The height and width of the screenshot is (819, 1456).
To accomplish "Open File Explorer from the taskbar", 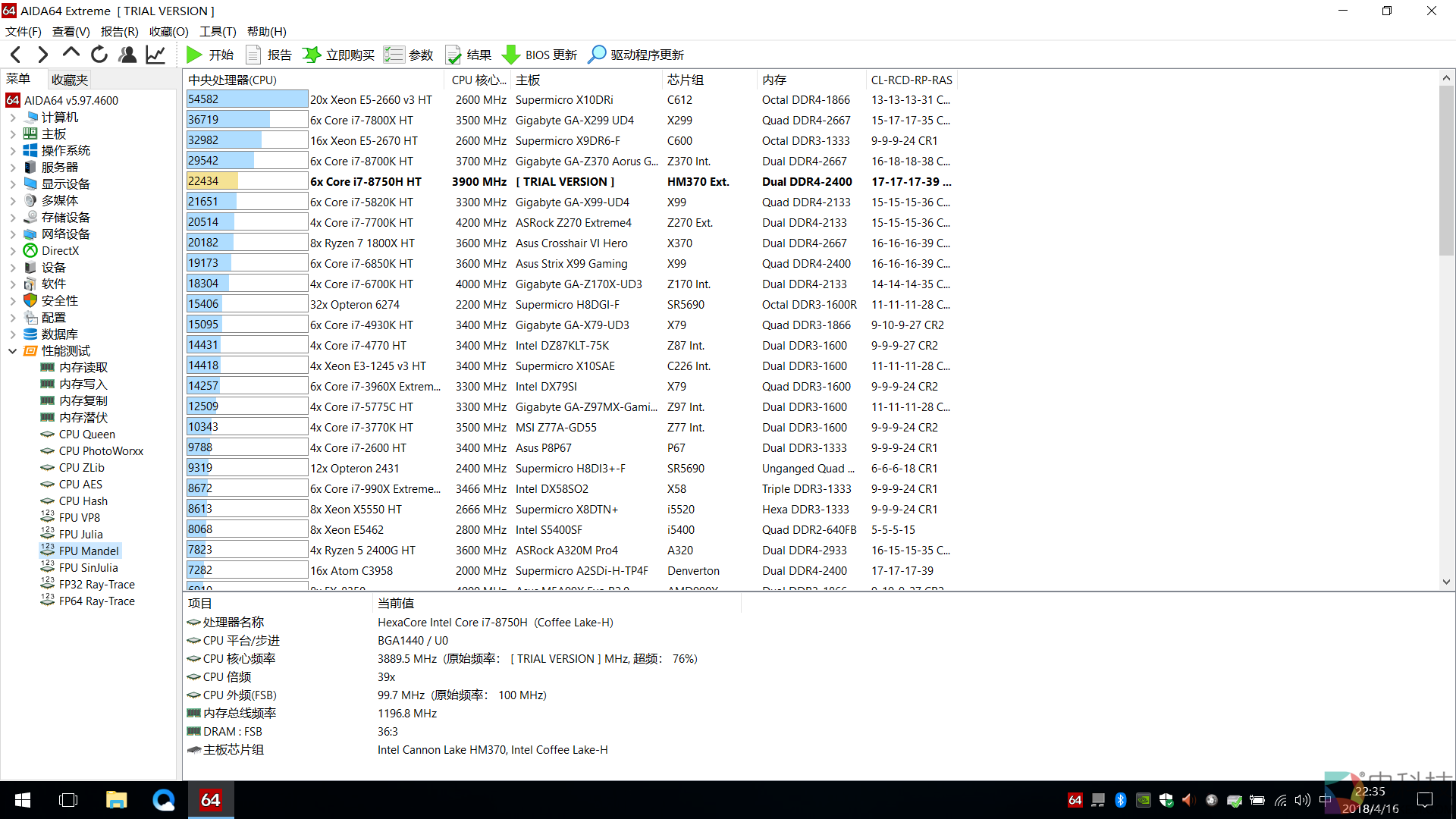I will (x=116, y=800).
